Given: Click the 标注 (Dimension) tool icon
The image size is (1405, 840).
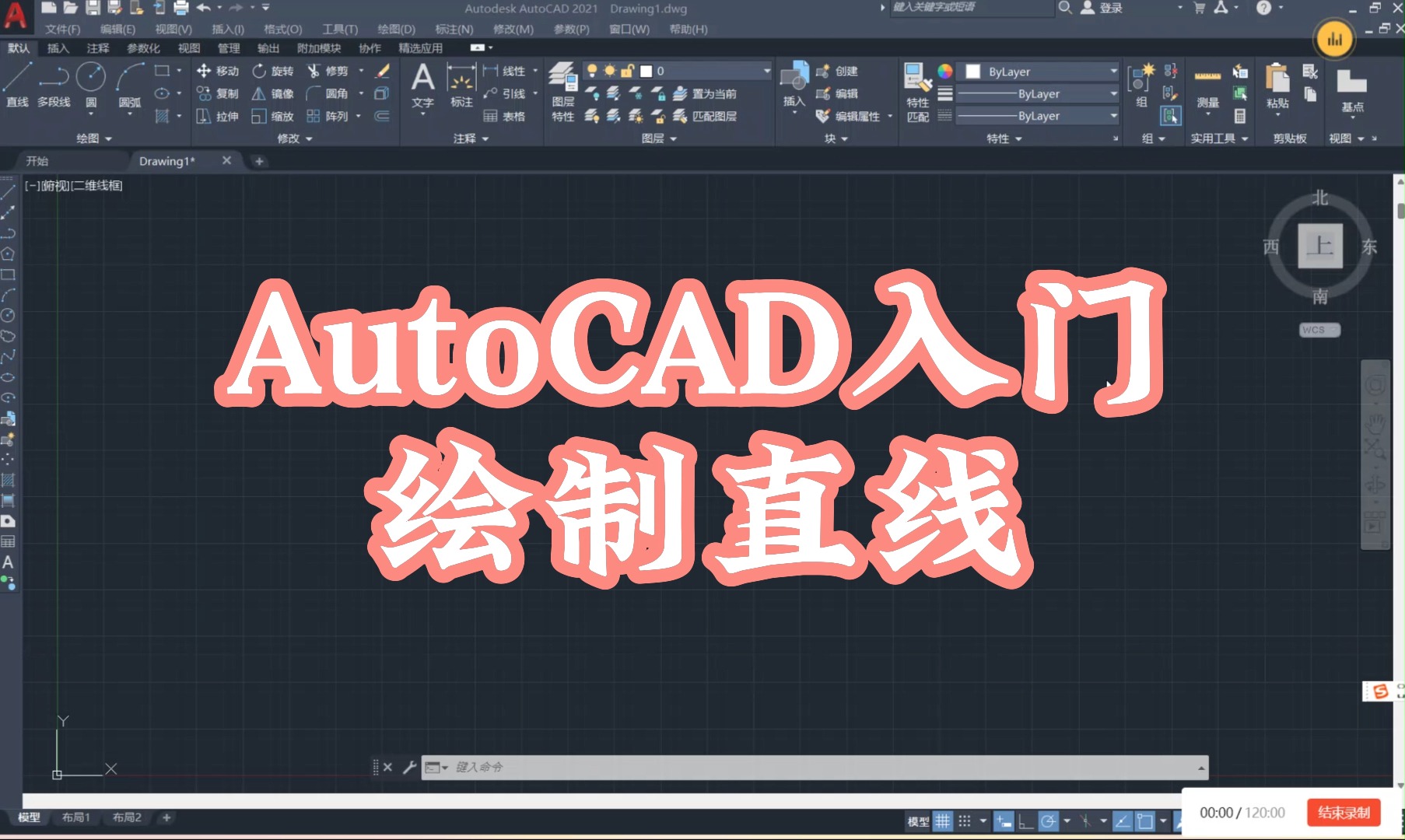Looking at the screenshot, I should (461, 78).
